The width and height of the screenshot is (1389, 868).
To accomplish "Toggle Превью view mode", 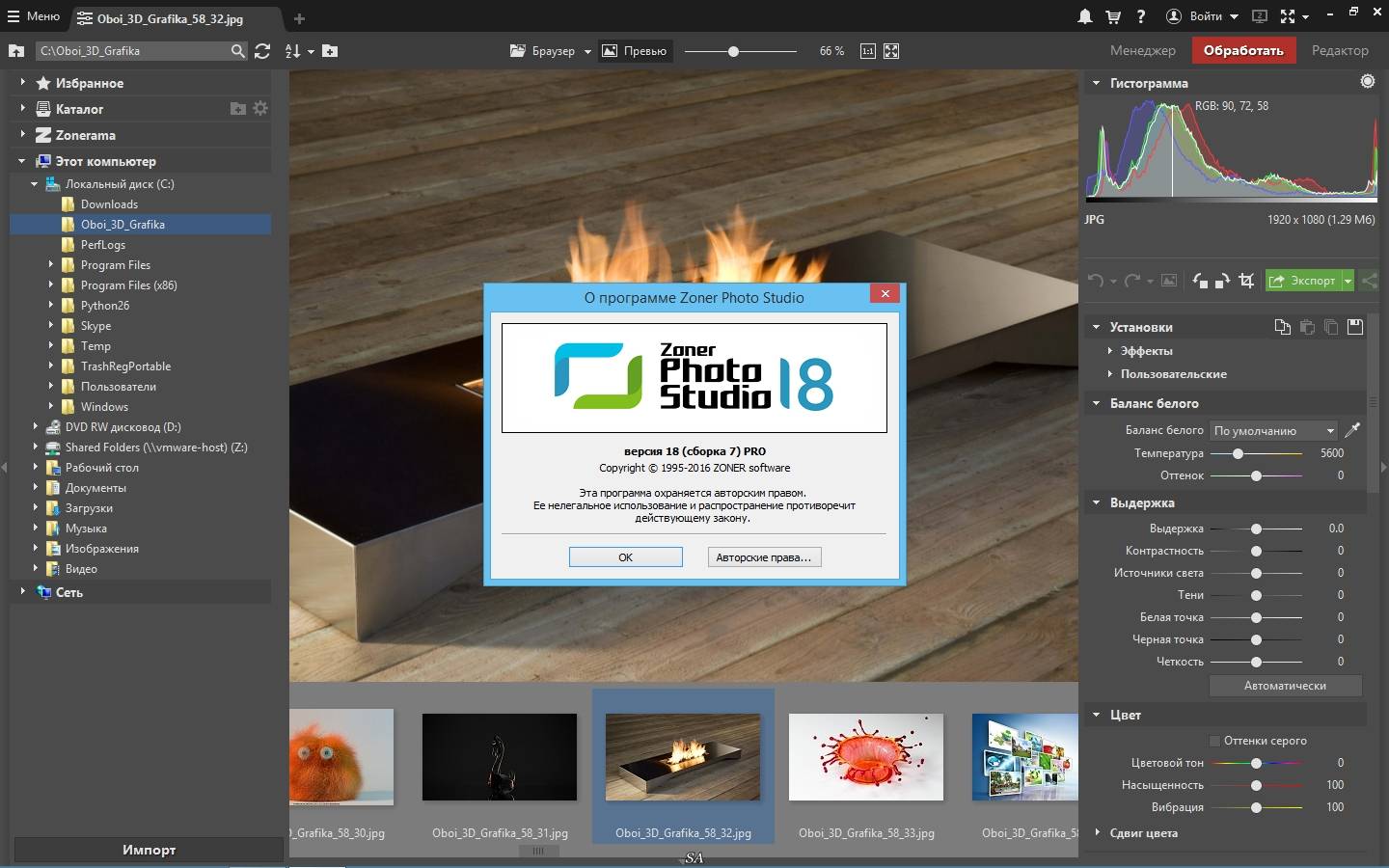I will point(635,51).
